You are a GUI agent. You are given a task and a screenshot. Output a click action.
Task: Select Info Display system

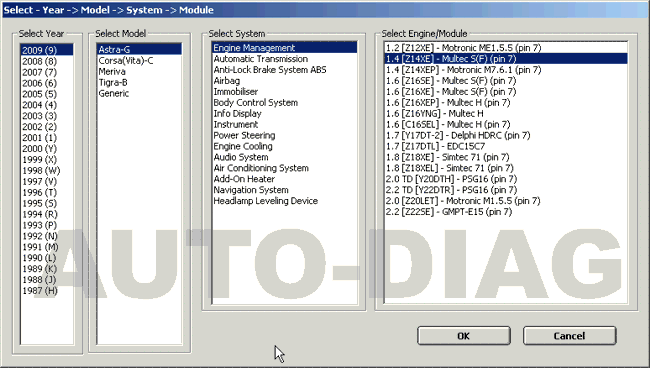tap(284, 113)
